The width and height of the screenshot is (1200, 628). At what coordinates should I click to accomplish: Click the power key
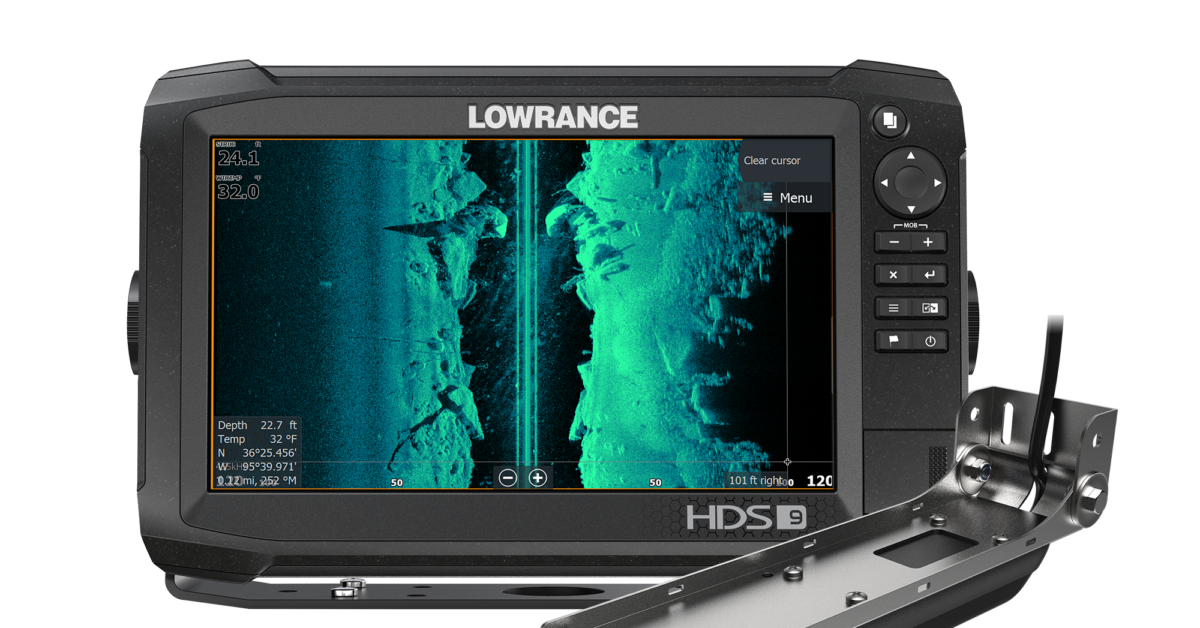(929, 341)
